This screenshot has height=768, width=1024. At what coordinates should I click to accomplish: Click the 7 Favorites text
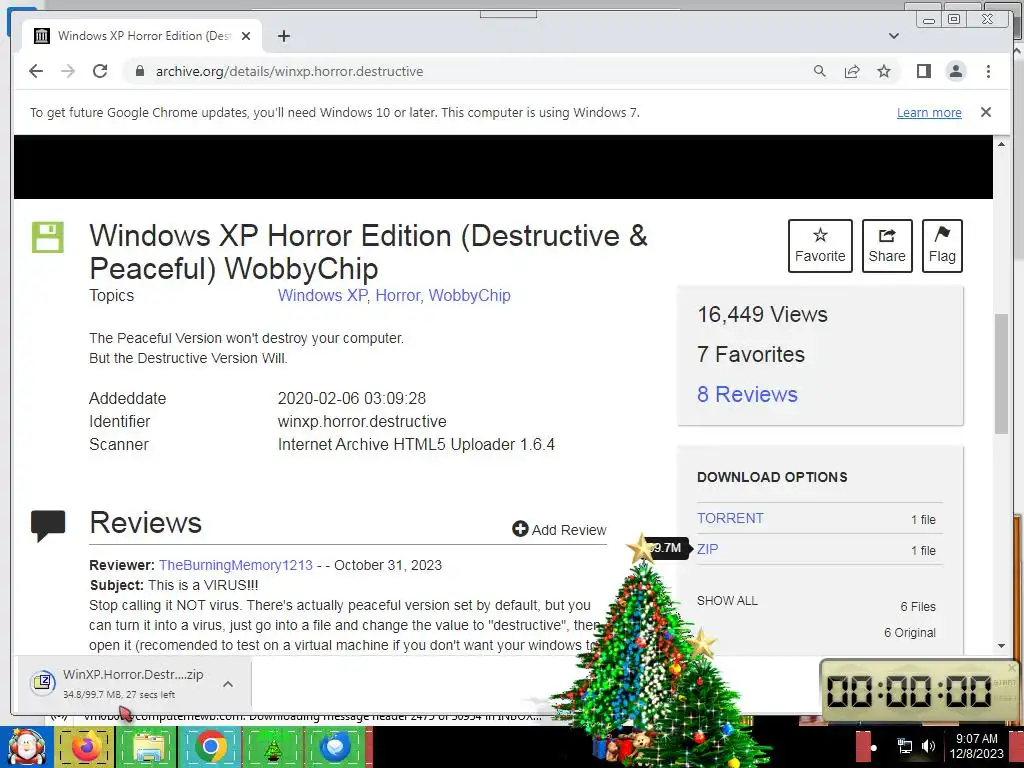(751, 354)
